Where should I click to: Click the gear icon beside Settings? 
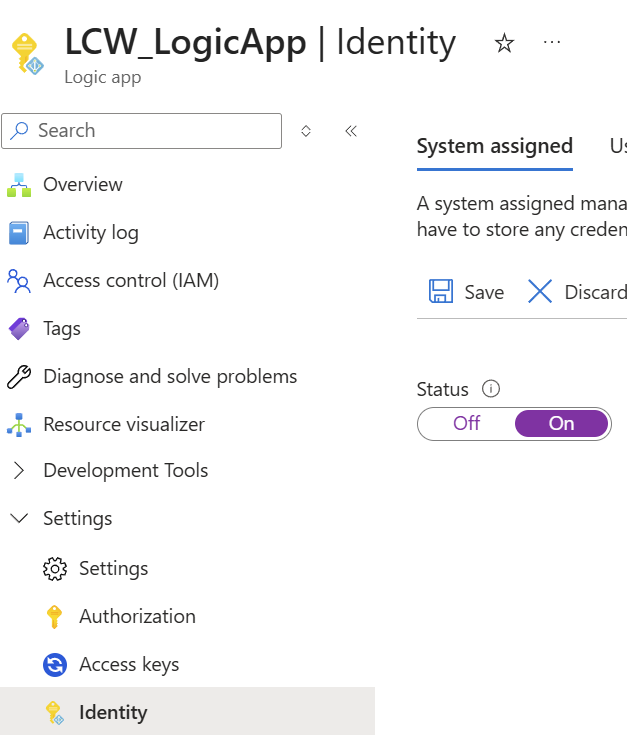click(x=55, y=569)
